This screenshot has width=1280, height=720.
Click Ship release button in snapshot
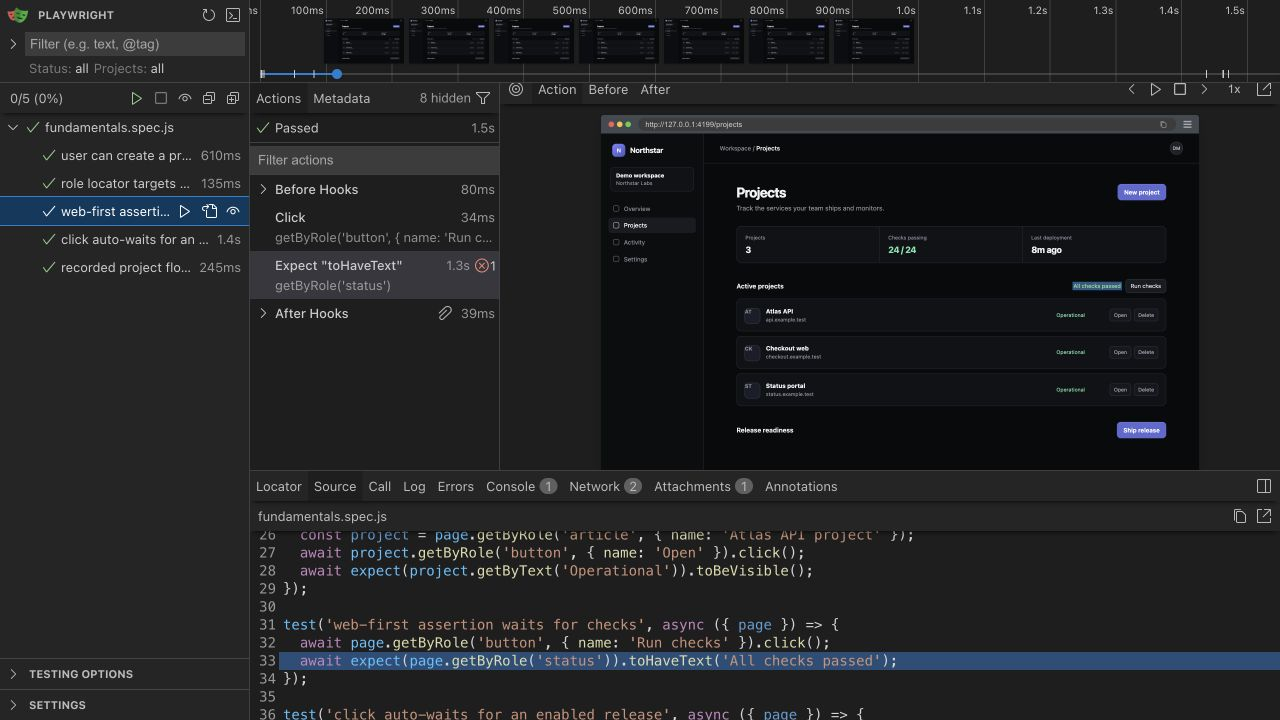pyautogui.click(x=1141, y=430)
